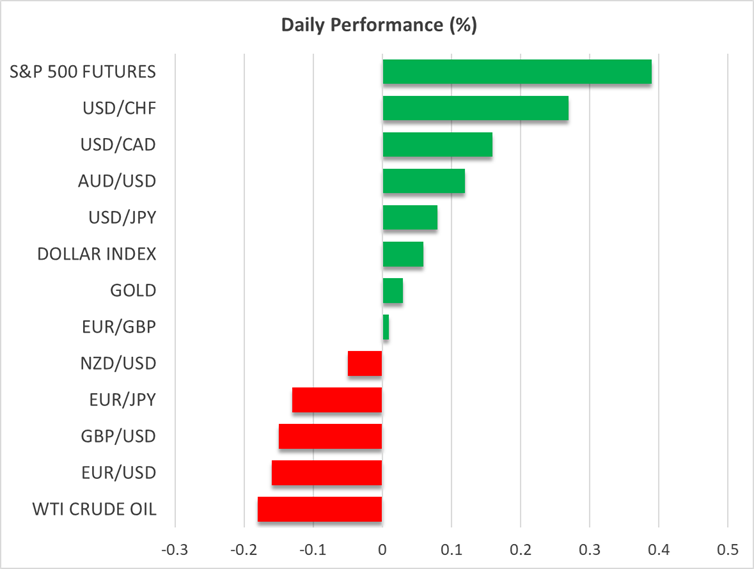754x569 pixels.
Task: Click the 0.5 x-axis tick label
Action: (x=727, y=550)
